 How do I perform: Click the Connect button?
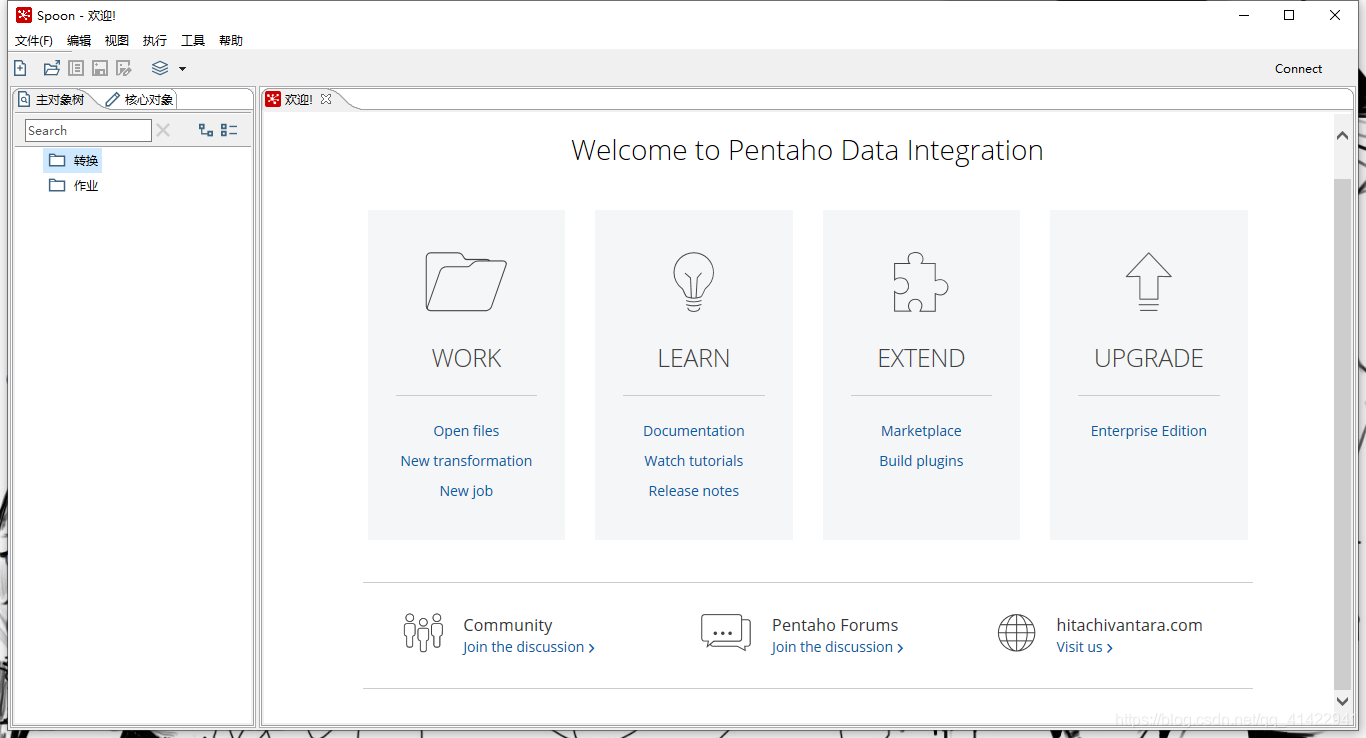click(1298, 69)
